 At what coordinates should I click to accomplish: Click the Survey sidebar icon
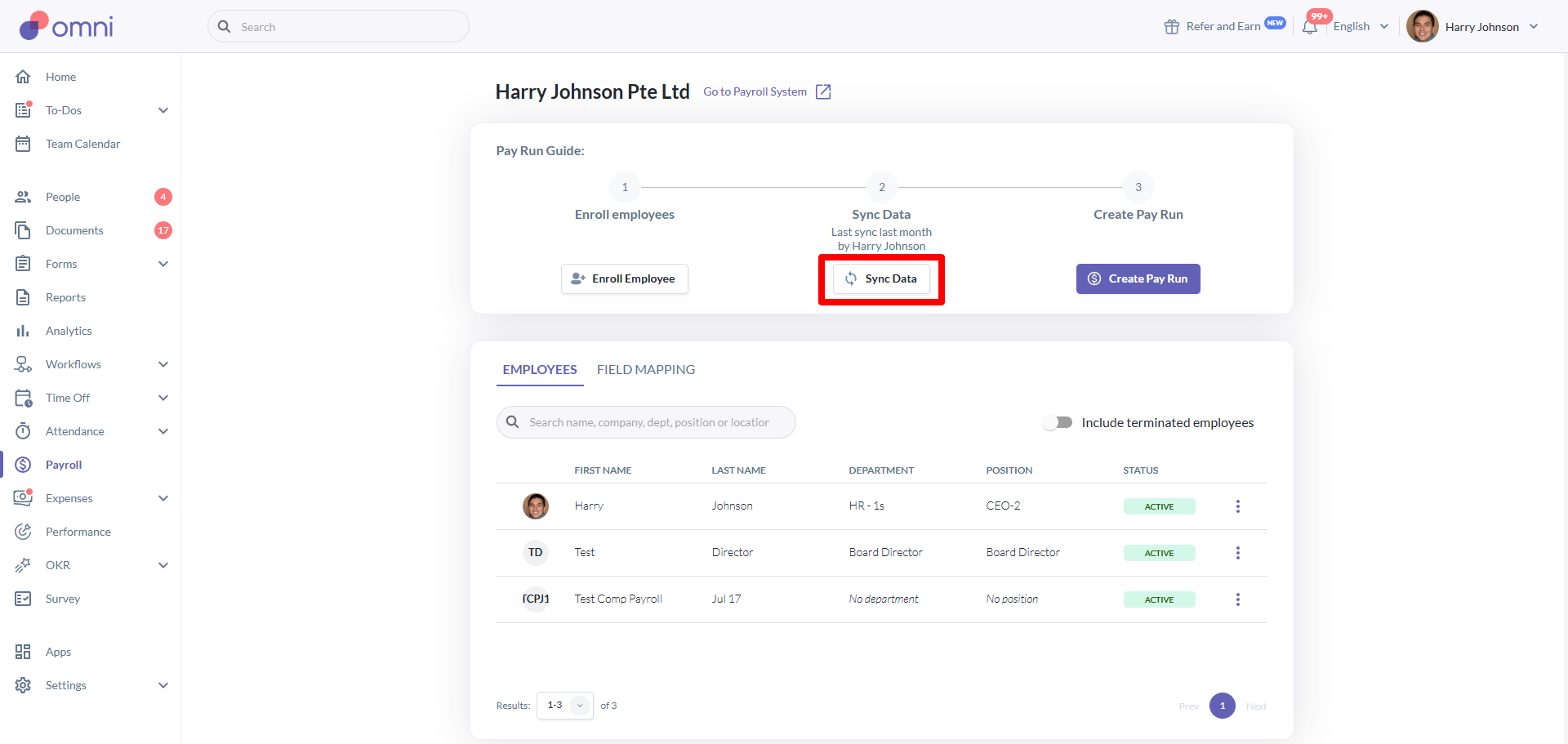(23, 599)
